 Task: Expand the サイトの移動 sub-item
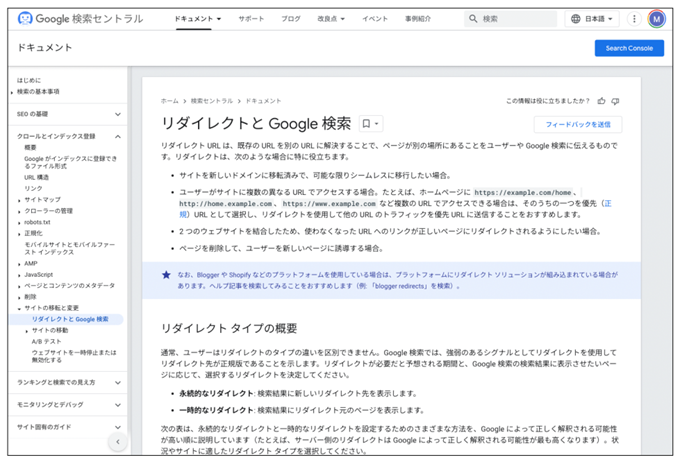click(x=27, y=331)
